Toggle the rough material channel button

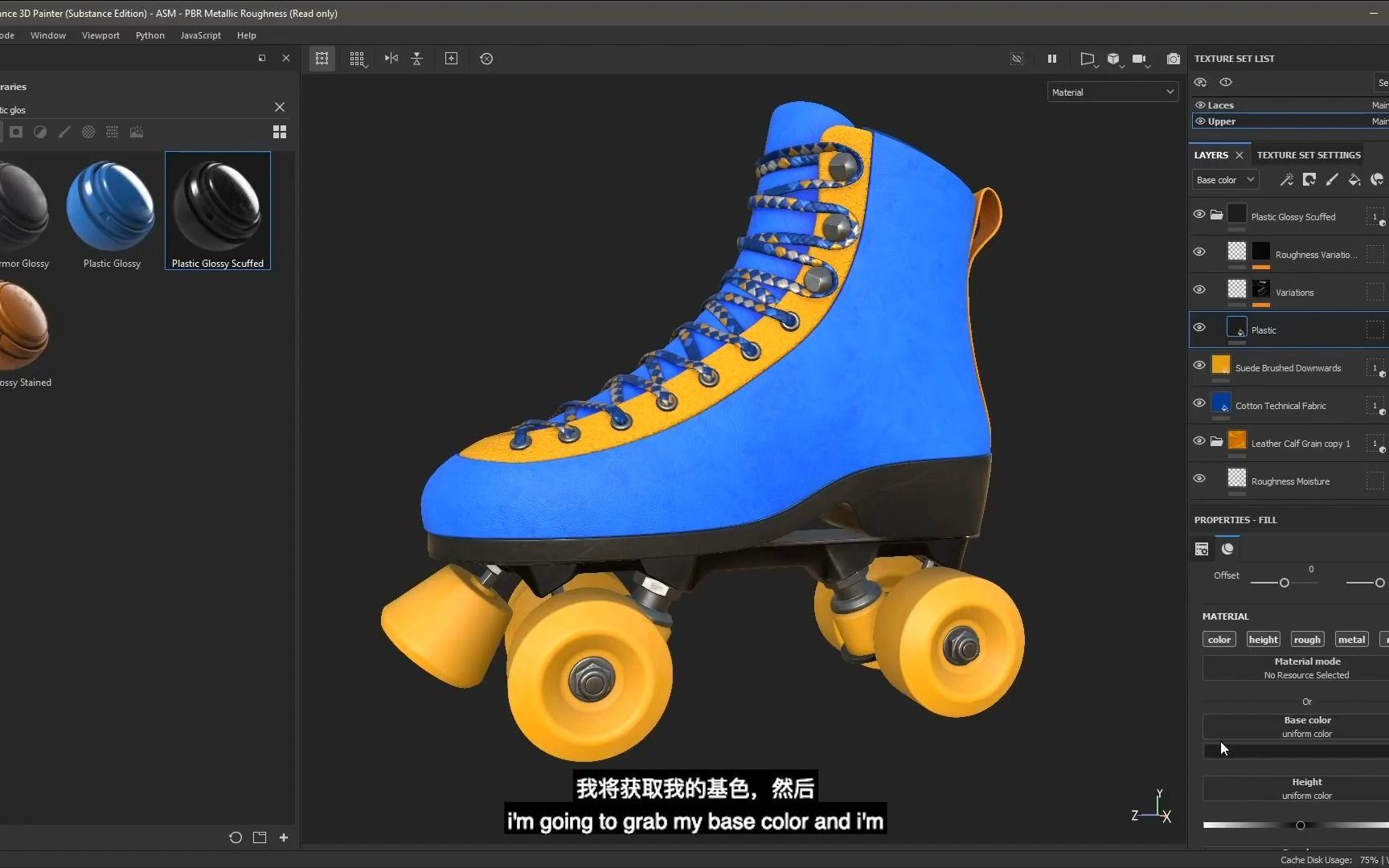(x=1307, y=640)
